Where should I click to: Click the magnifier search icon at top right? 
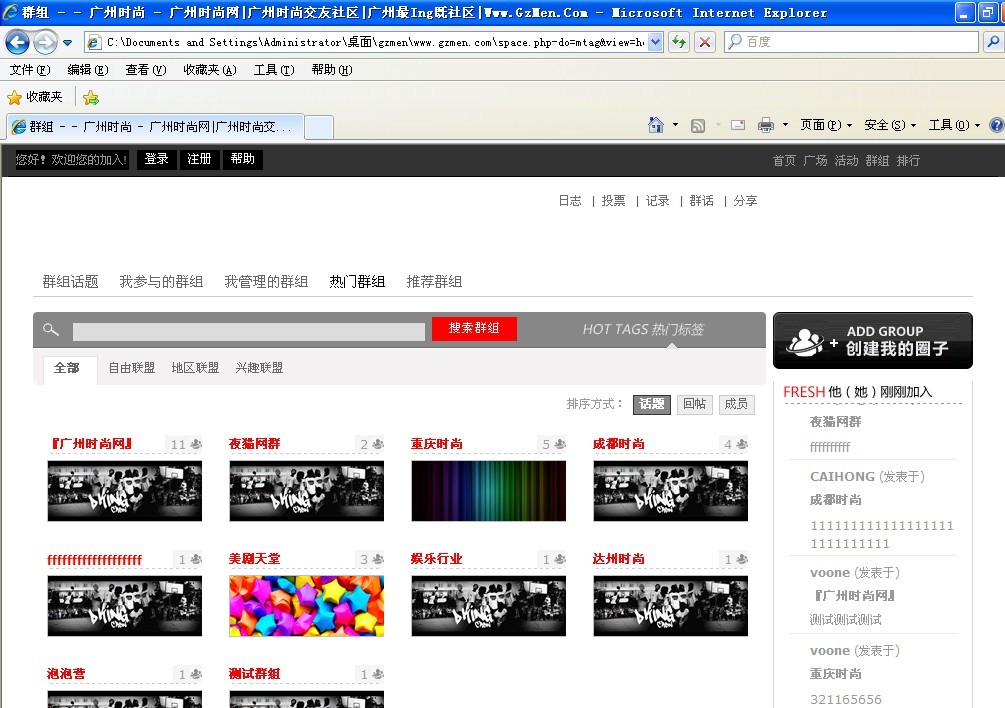(993, 42)
